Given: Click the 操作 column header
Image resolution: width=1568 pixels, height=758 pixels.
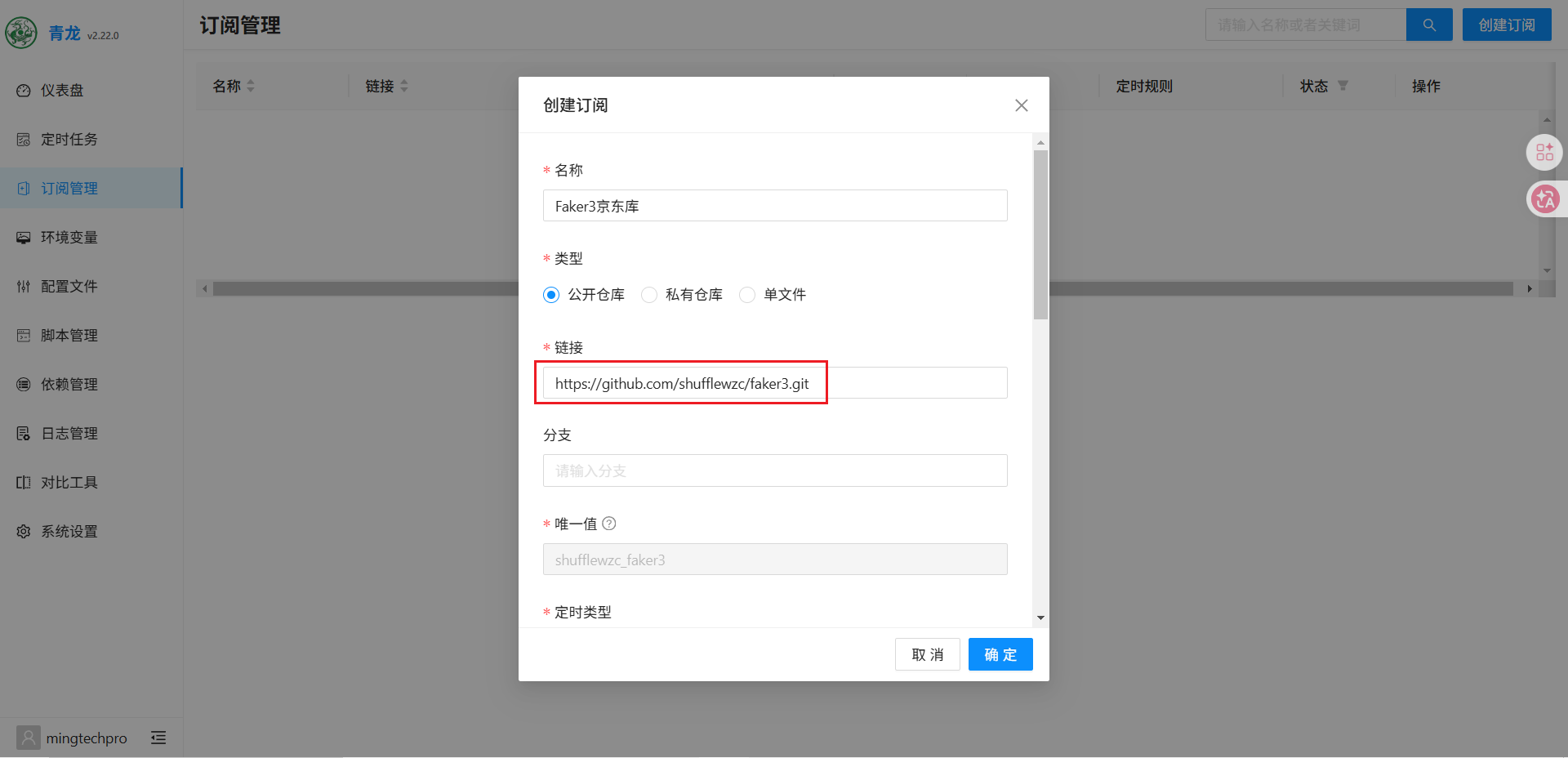Looking at the screenshot, I should 1426,86.
